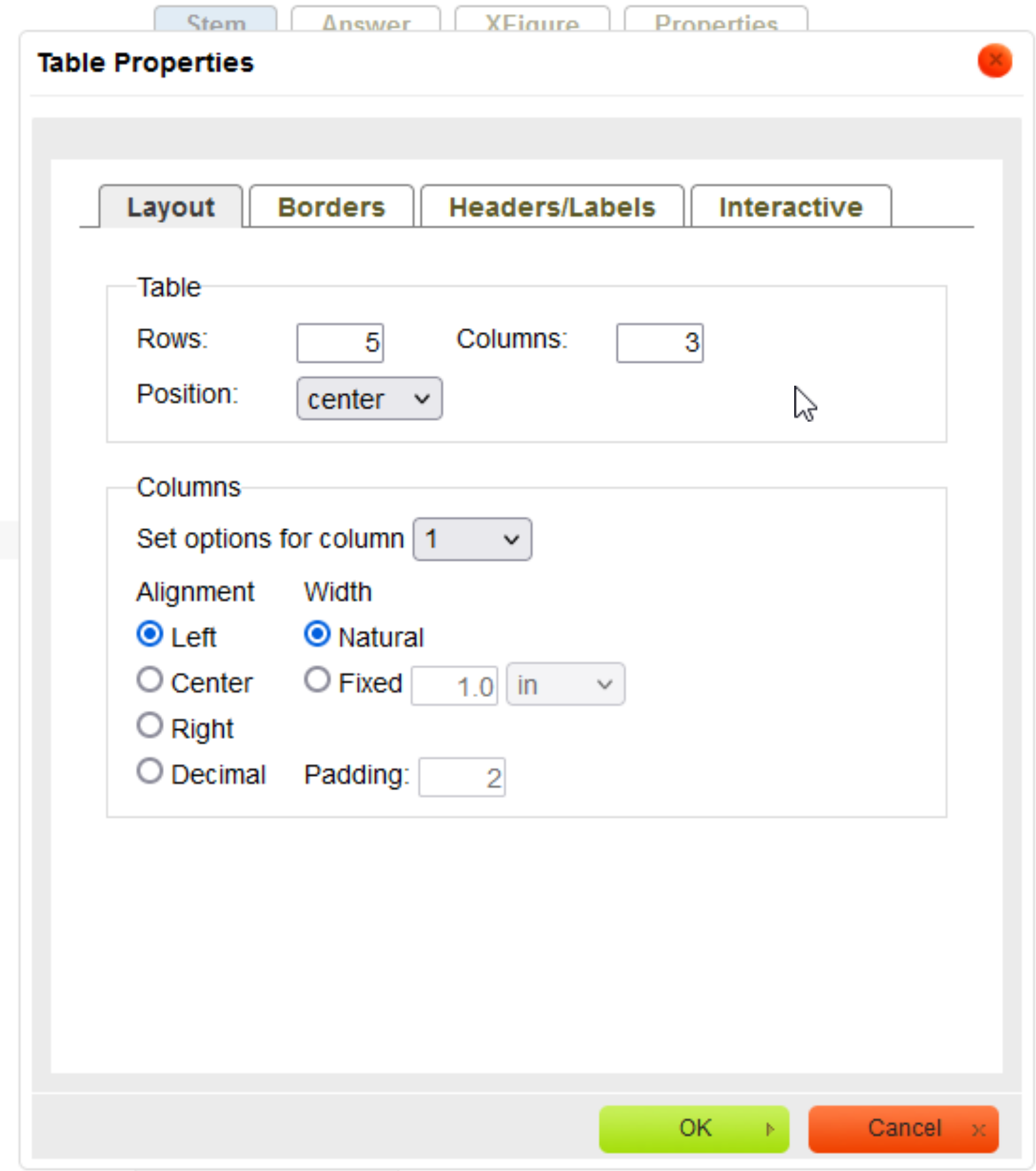Click the Cancel button
Image resolution: width=1036 pixels, height=1171 pixels.
click(x=903, y=1128)
